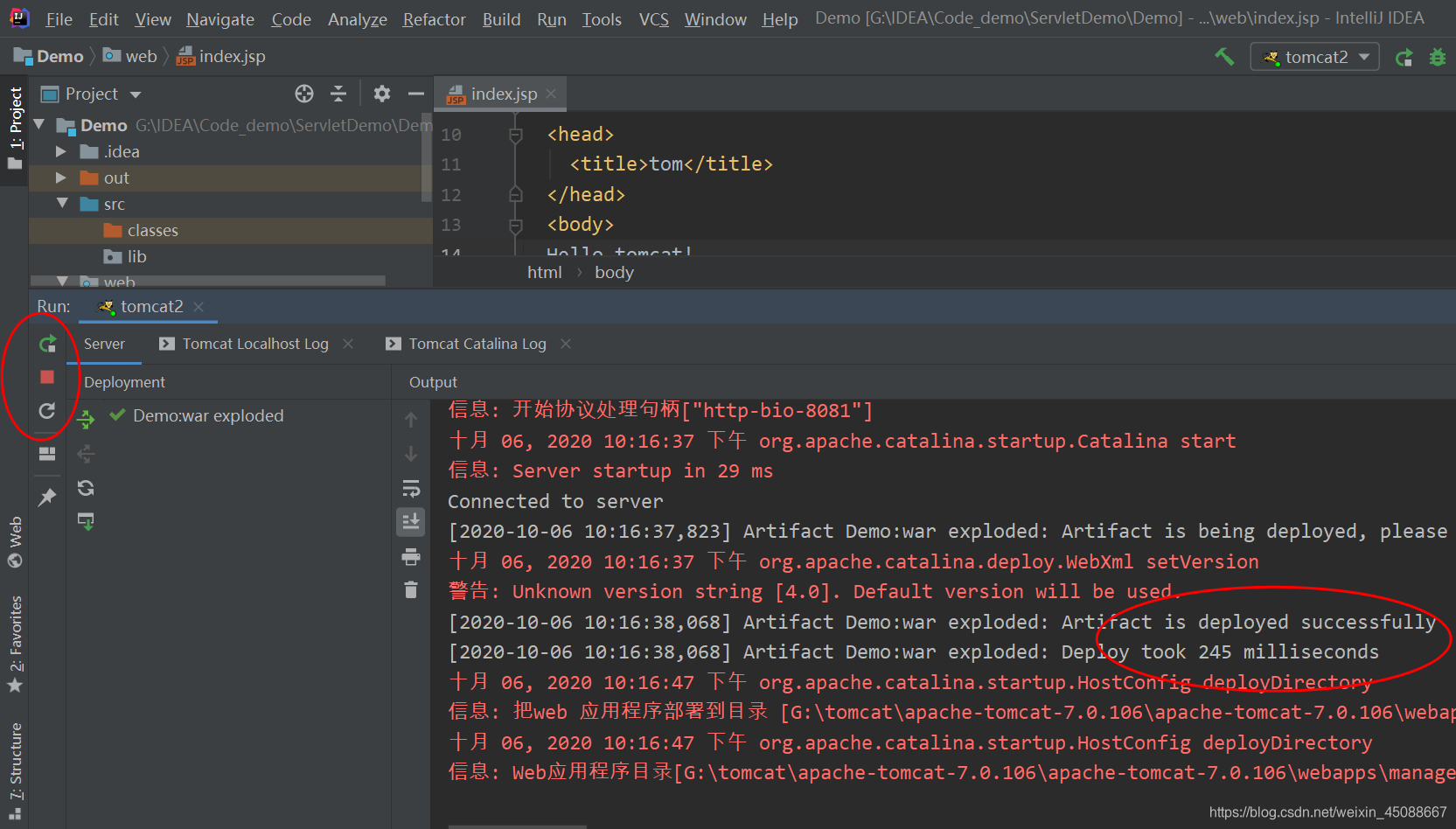The height and width of the screenshot is (829, 1456).
Task: Run tomcat2 from top toolbar
Action: 1404,58
